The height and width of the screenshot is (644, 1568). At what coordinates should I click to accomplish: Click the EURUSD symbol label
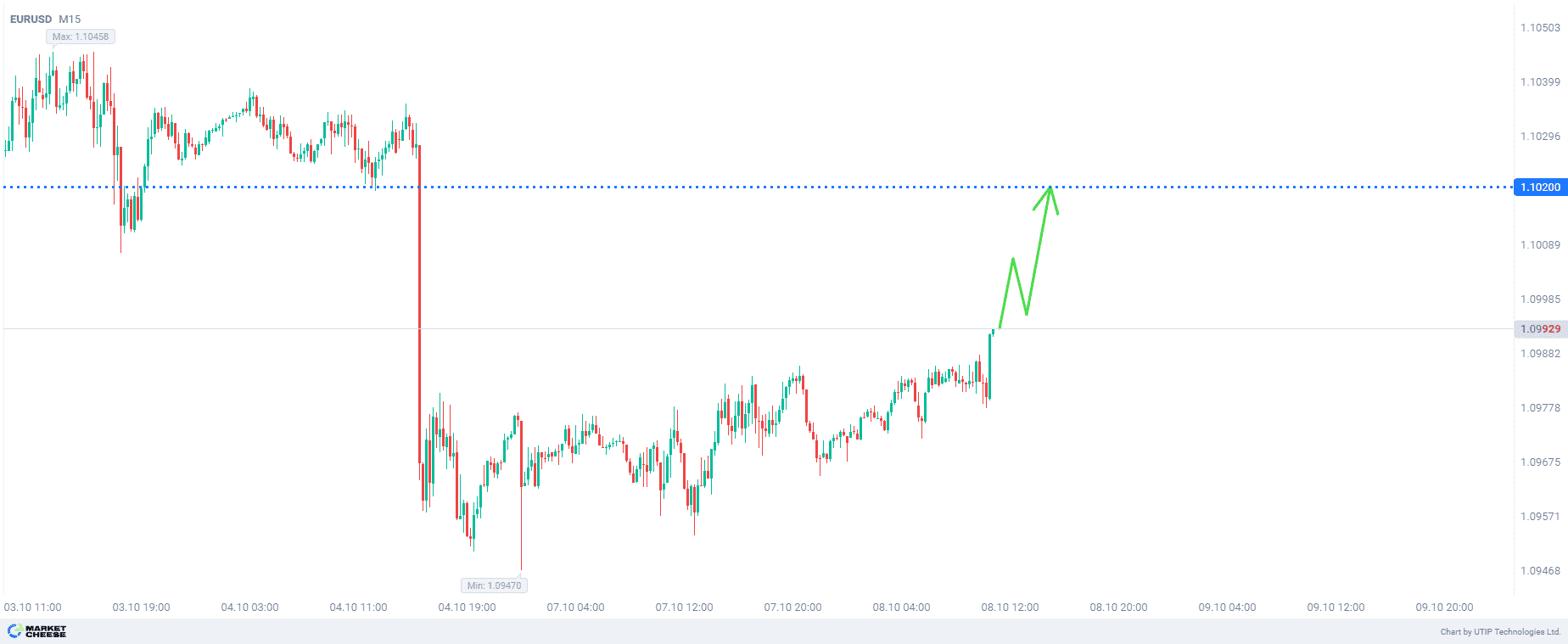click(31, 19)
